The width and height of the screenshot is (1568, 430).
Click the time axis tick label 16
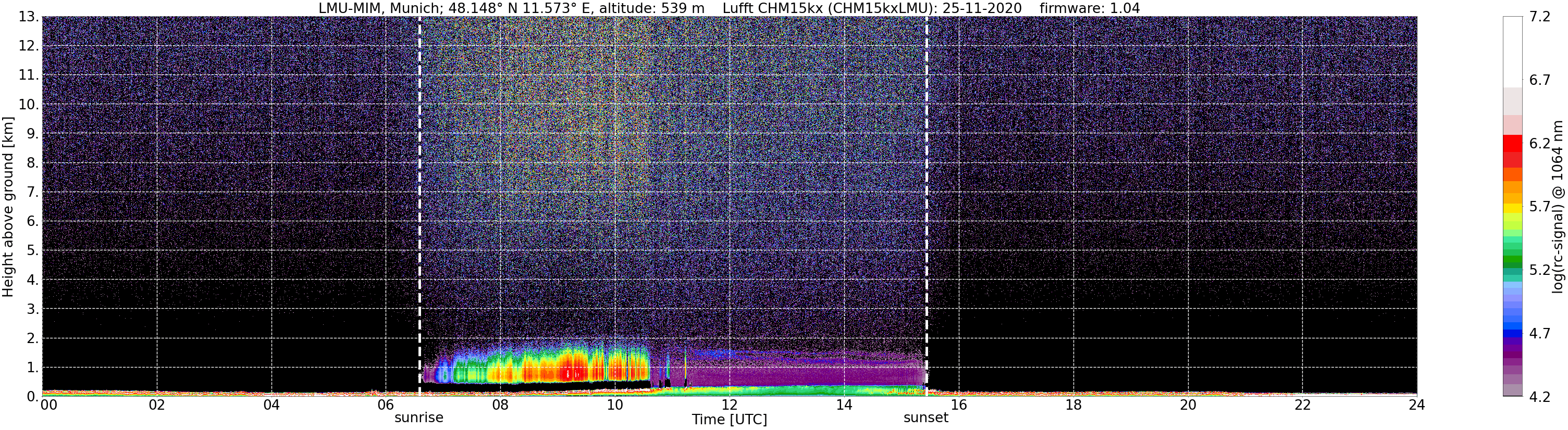(959, 405)
